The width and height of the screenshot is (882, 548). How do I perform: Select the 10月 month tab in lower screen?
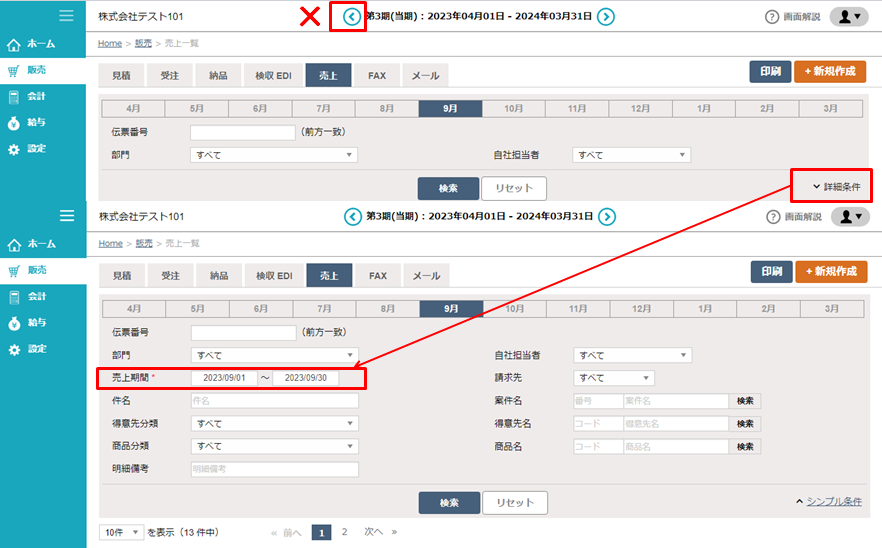[x=515, y=309]
